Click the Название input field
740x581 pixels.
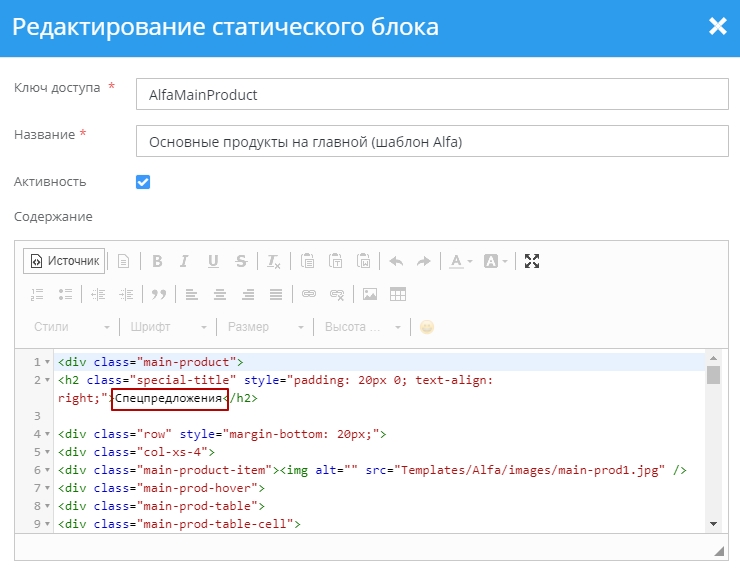[x=431, y=141]
